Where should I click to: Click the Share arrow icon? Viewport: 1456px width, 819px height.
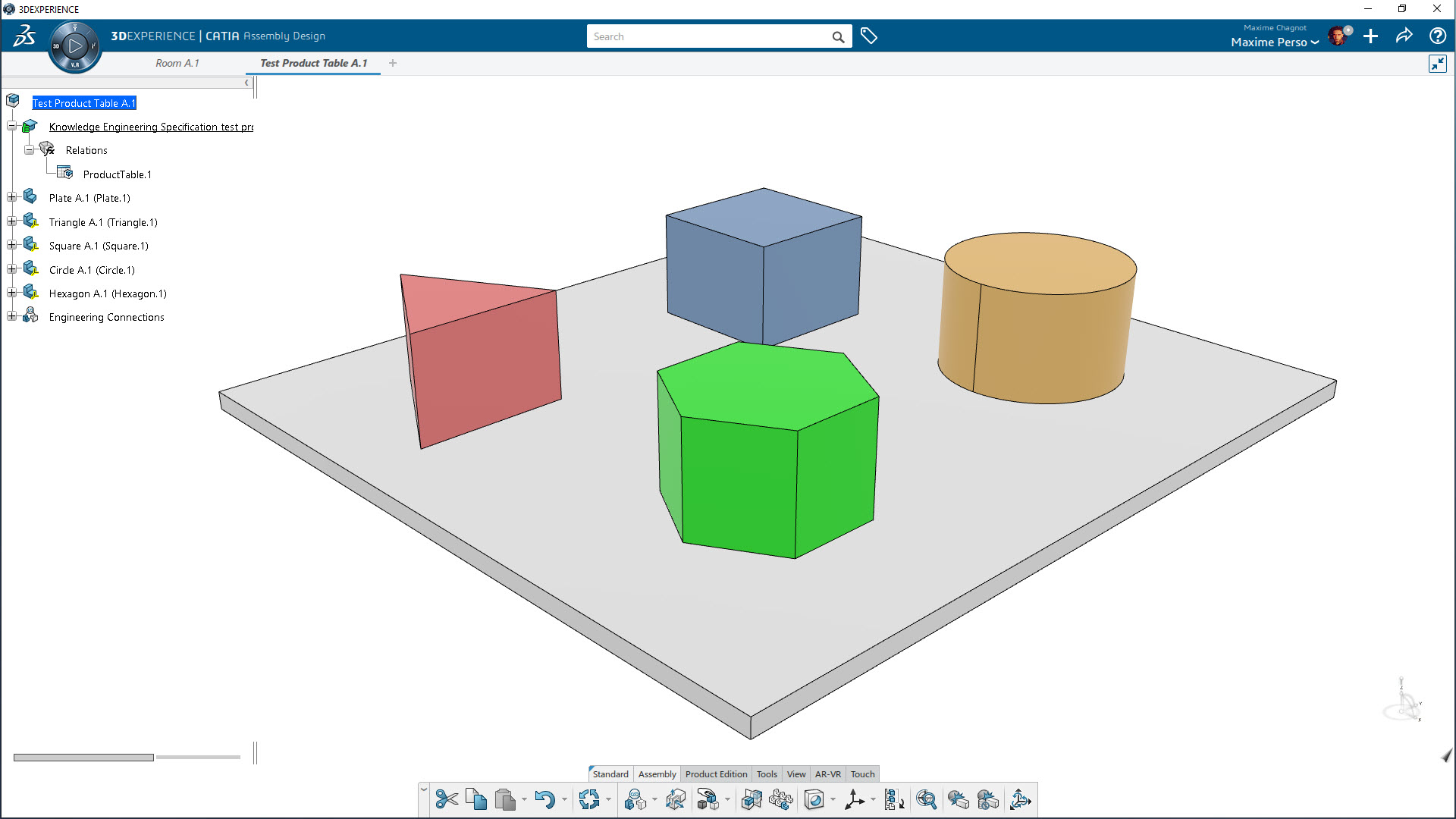[1404, 36]
